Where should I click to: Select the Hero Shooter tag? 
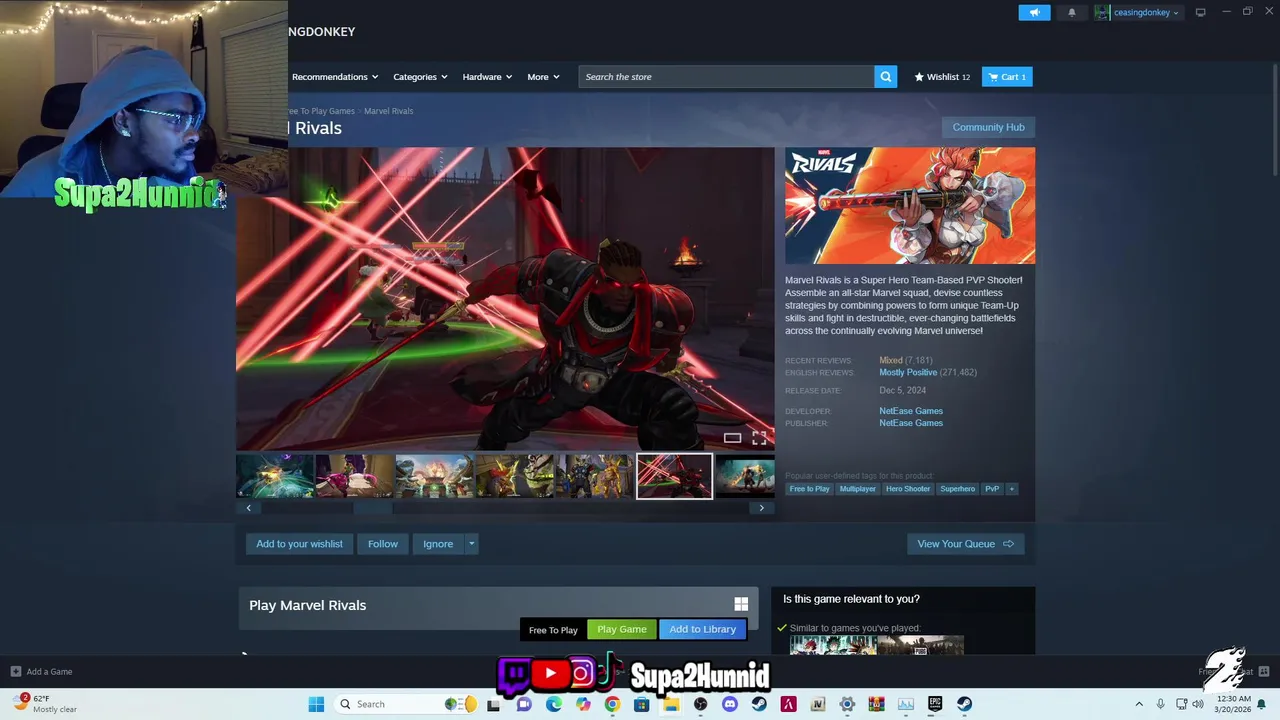[908, 489]
